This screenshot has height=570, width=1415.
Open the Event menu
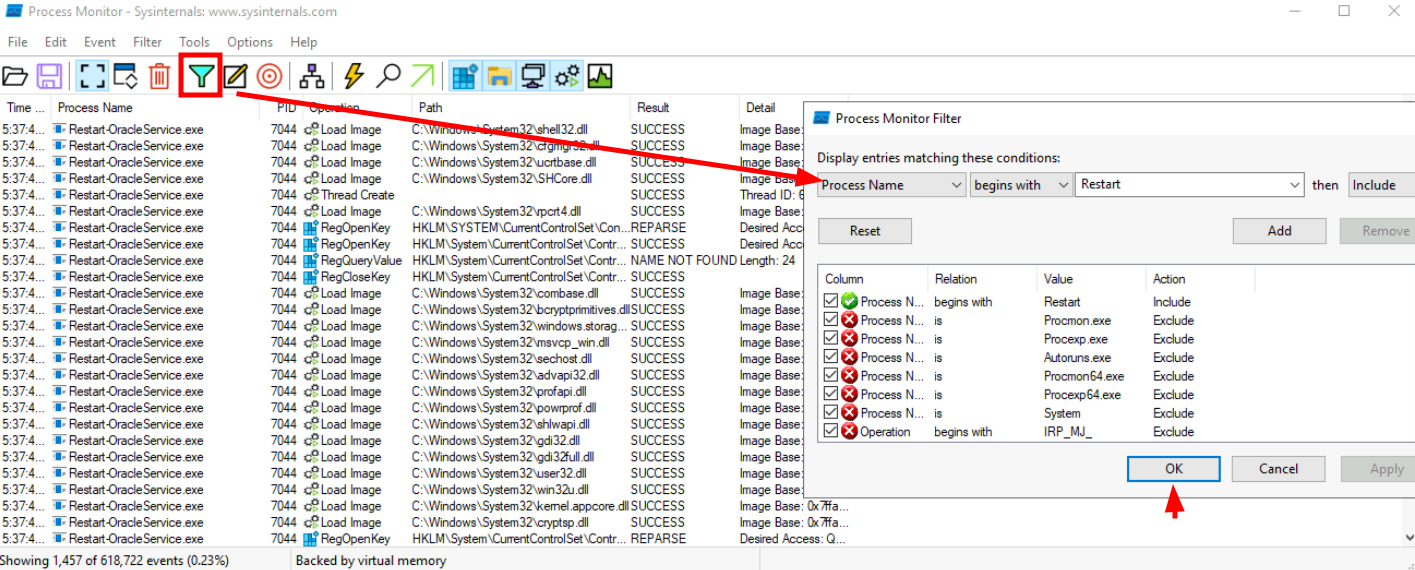coord(100,42)
